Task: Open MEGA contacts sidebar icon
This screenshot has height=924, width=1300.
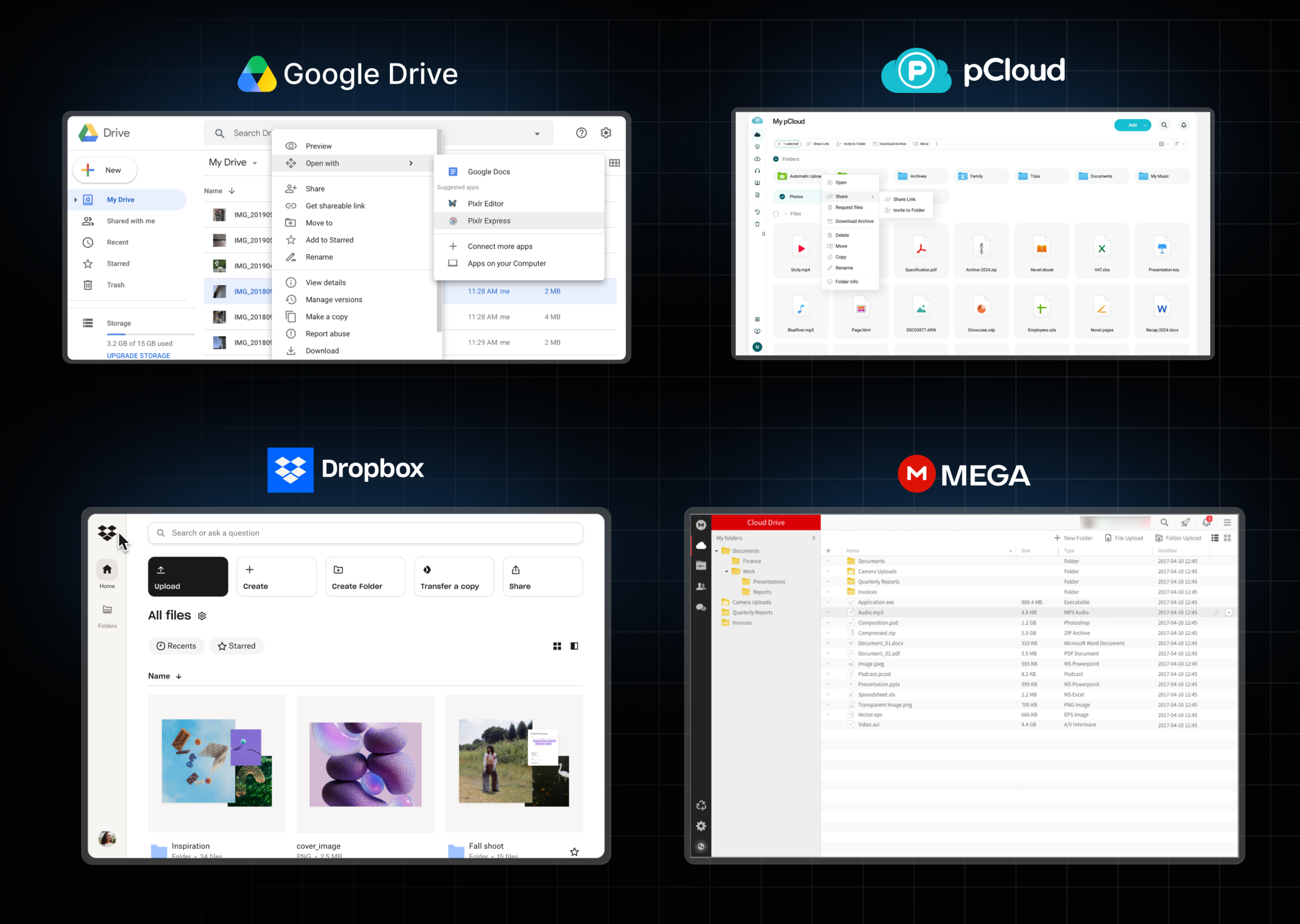Action: pos(701,586)
